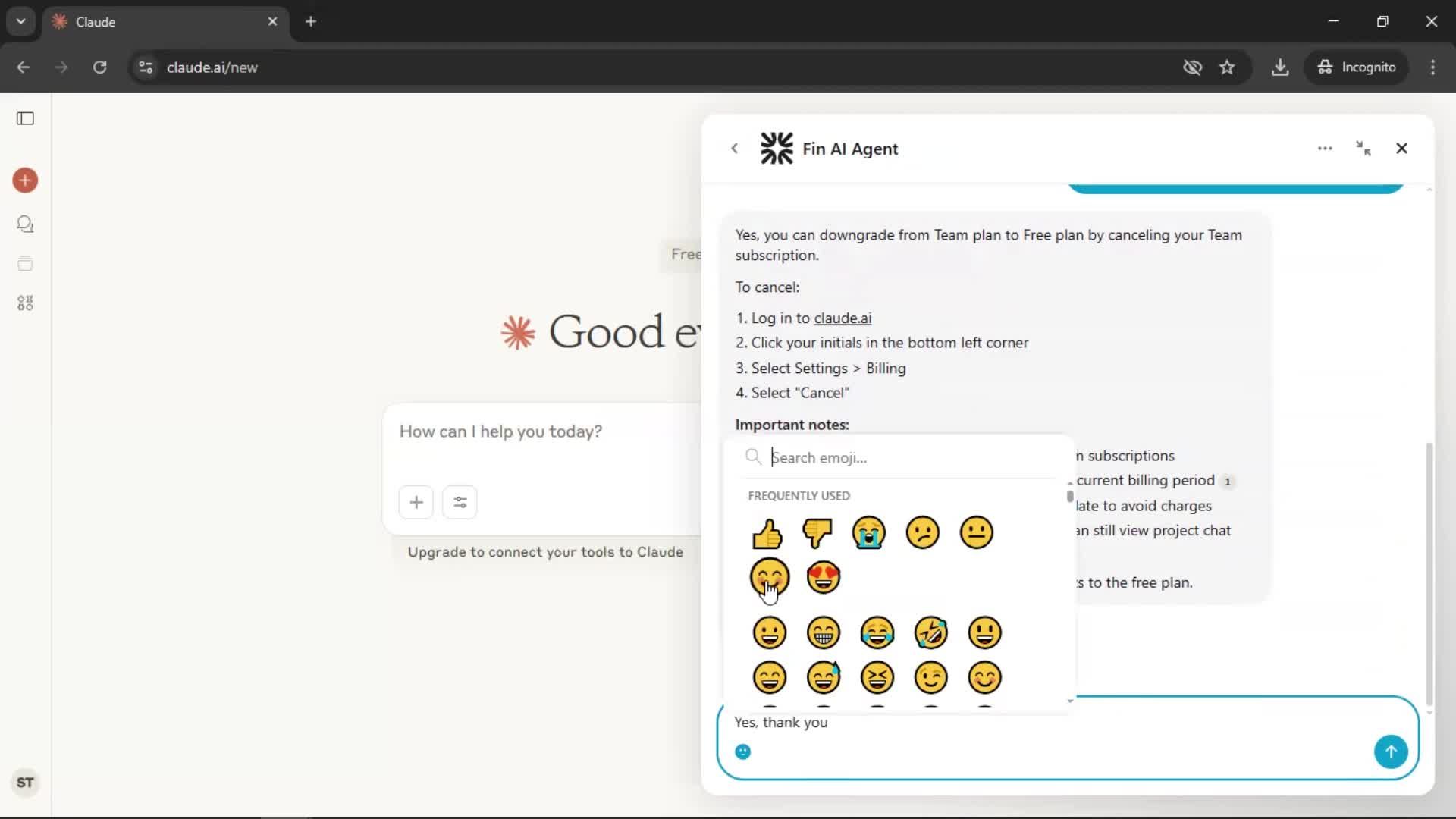This screenshot has height=819, width=1456.
Task: Open the source citation 1 badge
Action: coord(1228,482)
